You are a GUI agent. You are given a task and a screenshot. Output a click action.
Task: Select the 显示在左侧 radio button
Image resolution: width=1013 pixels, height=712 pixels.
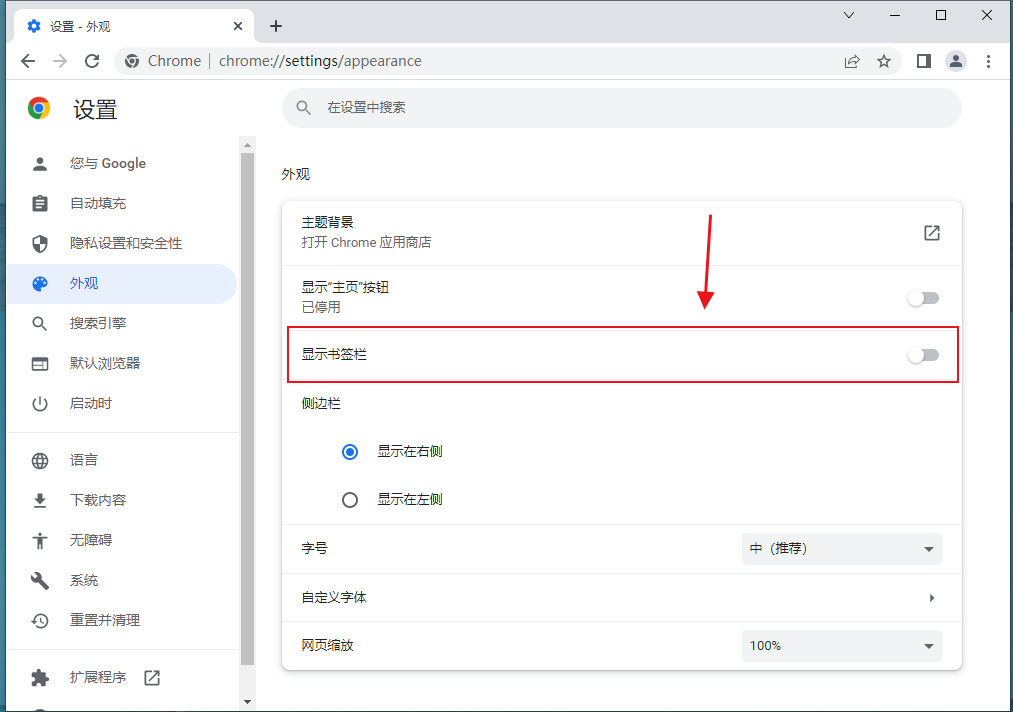point(350,500)
